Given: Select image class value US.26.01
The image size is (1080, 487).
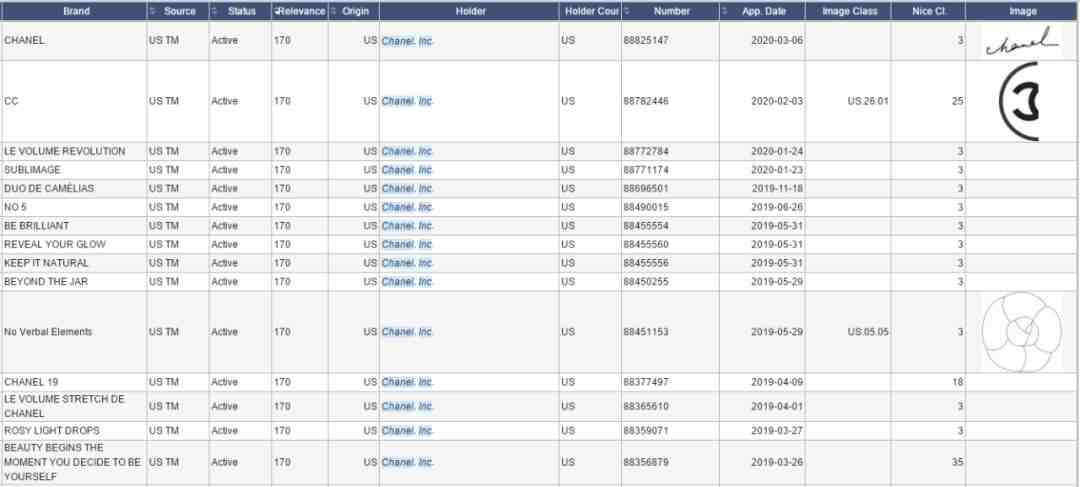Looking at the screenshot, I should [868, 101].
